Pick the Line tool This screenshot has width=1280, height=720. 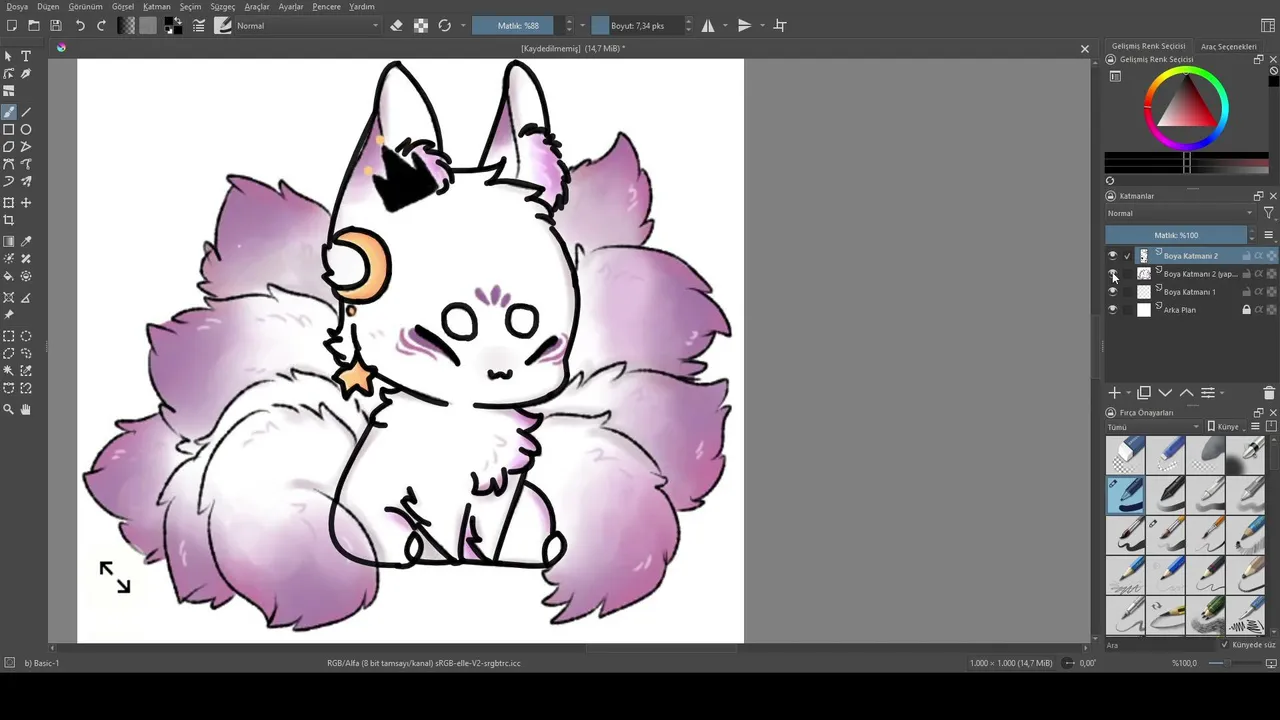26,112
